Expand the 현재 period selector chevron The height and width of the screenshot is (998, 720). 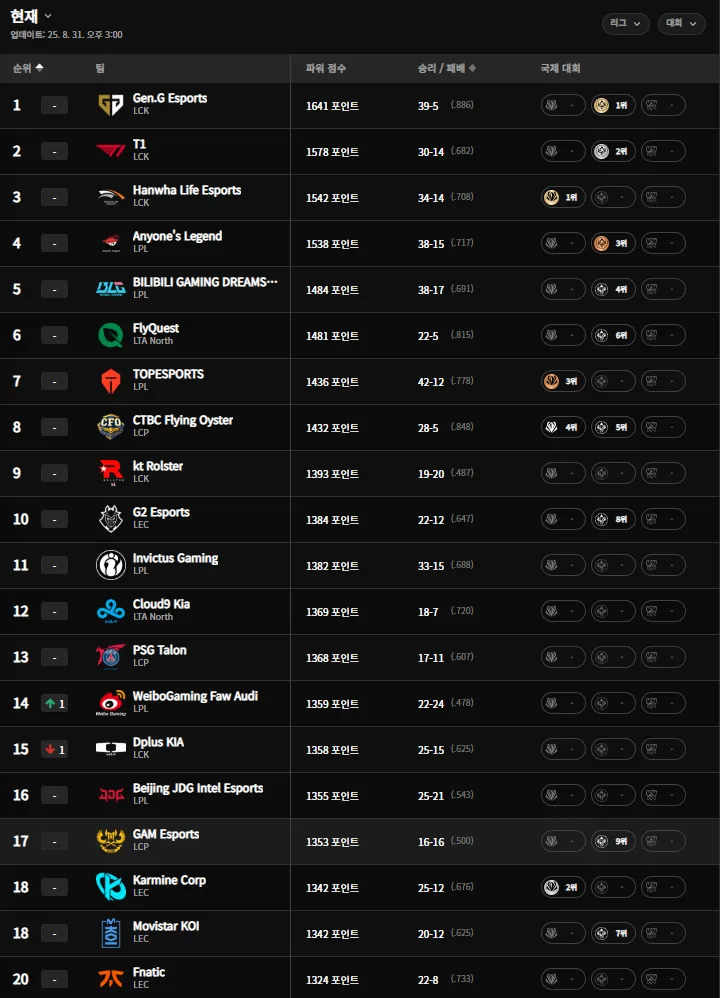pos(48,16)
